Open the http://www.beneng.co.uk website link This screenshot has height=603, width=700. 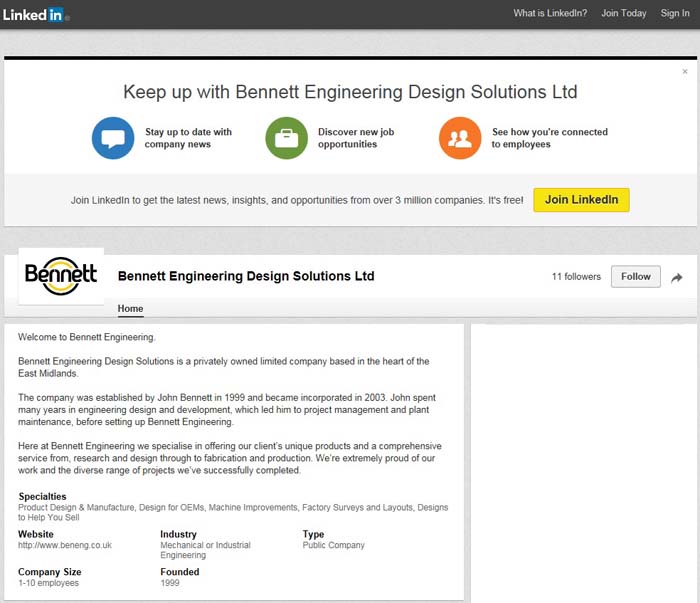pos(65,545)
